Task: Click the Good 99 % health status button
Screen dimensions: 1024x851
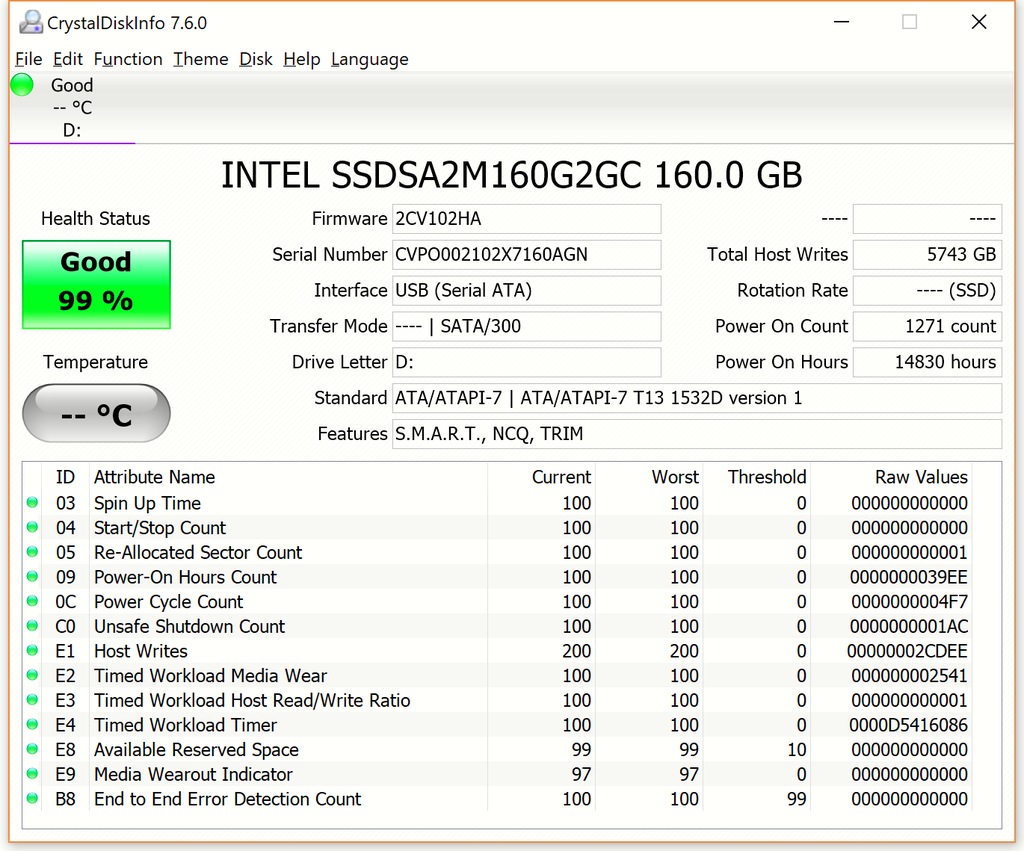Action: tap(96, 284)
